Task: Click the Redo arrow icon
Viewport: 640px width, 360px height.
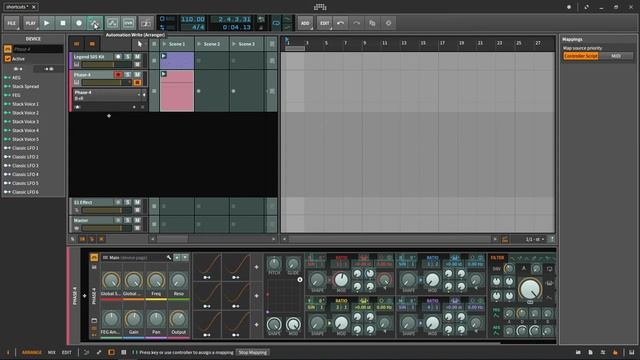Action: coord(356,23)
